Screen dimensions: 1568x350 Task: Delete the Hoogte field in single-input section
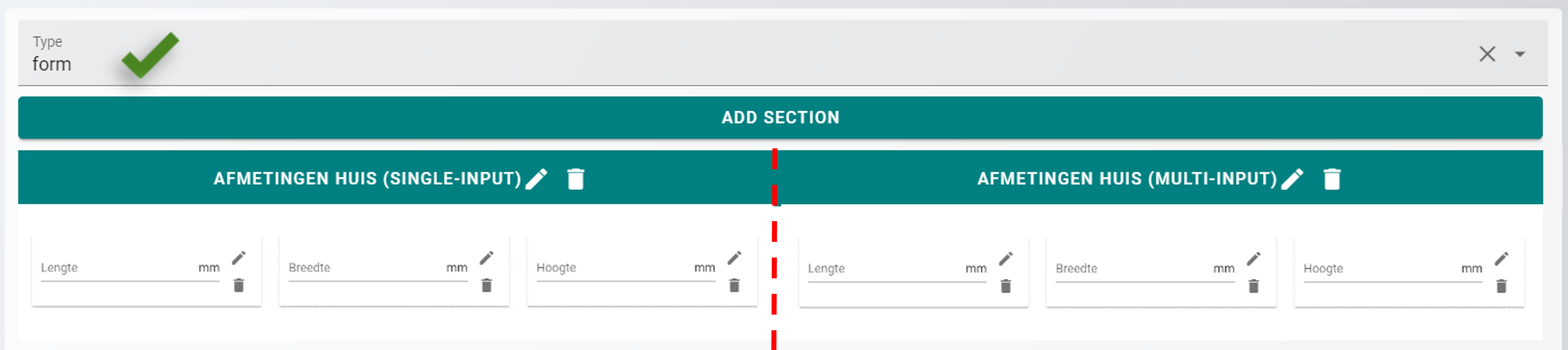pyautogui.click(x=735, y=285)
